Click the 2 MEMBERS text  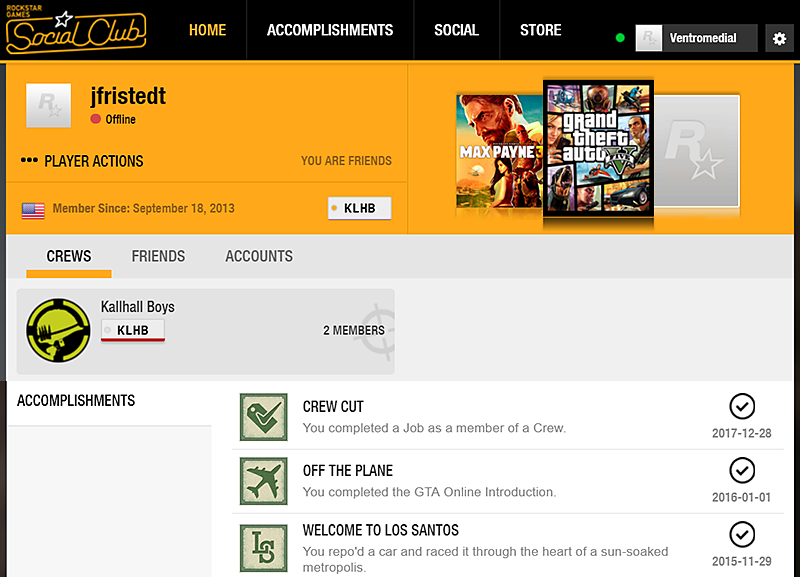click(x=354, y=331)
